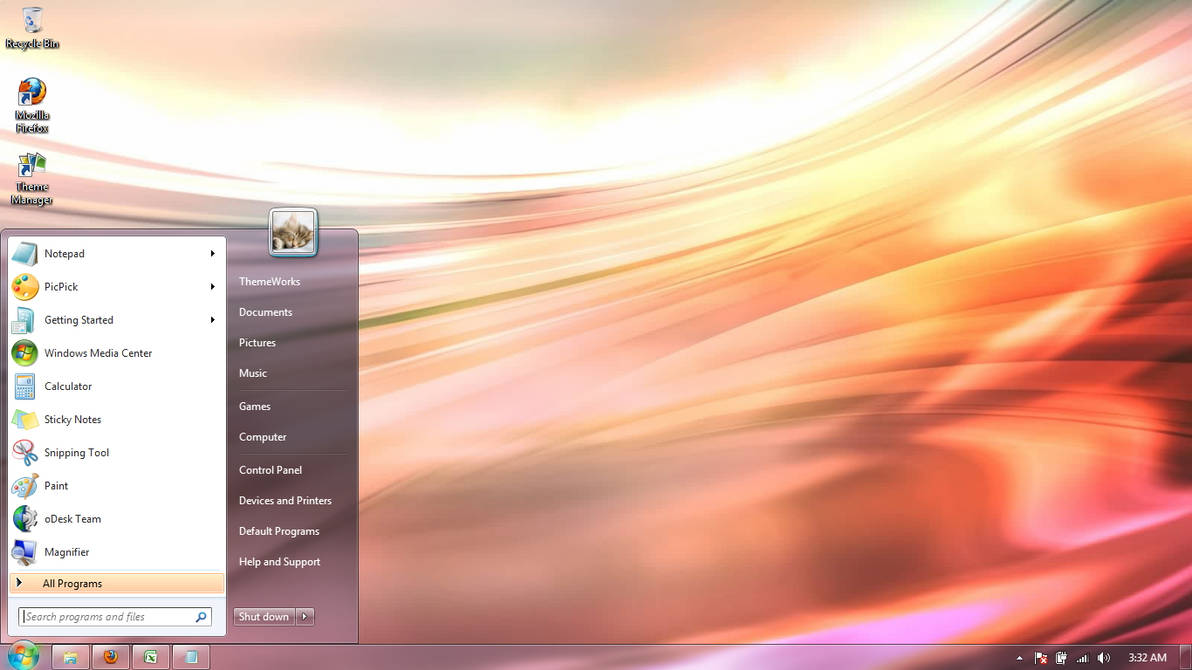Launch Excel from the taskbar

[150, 657]
